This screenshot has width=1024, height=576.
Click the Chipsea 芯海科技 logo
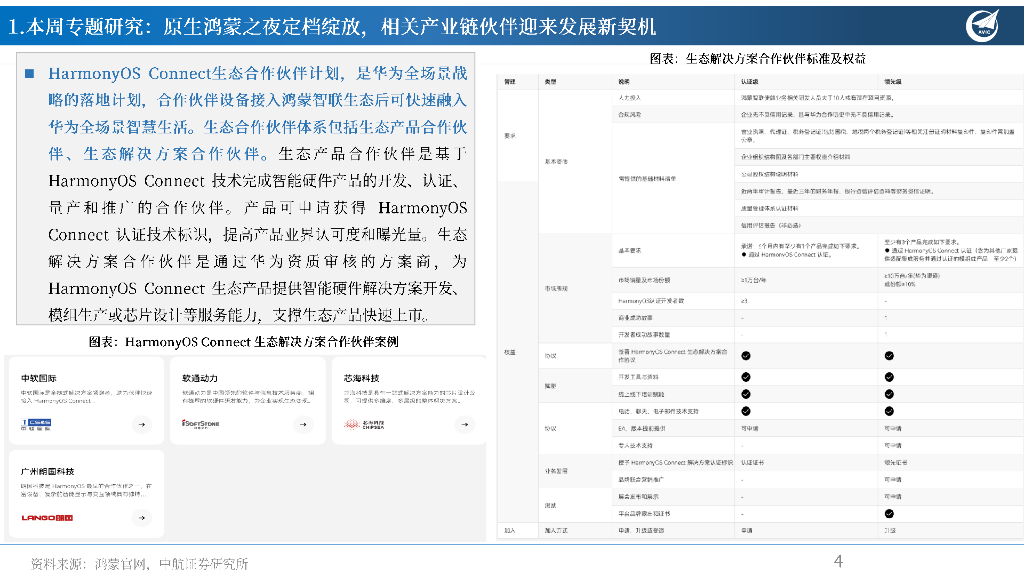[x=365, y=424]
